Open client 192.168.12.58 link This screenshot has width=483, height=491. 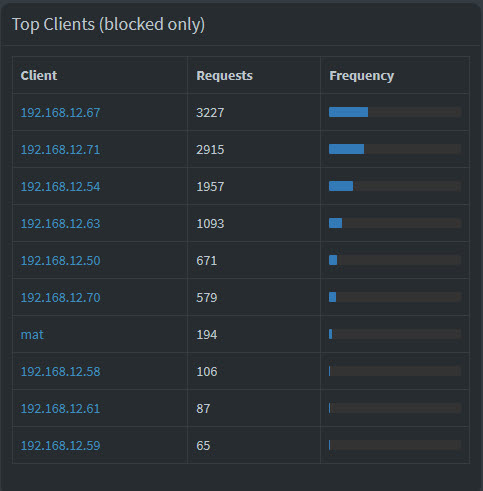[60, 372]
